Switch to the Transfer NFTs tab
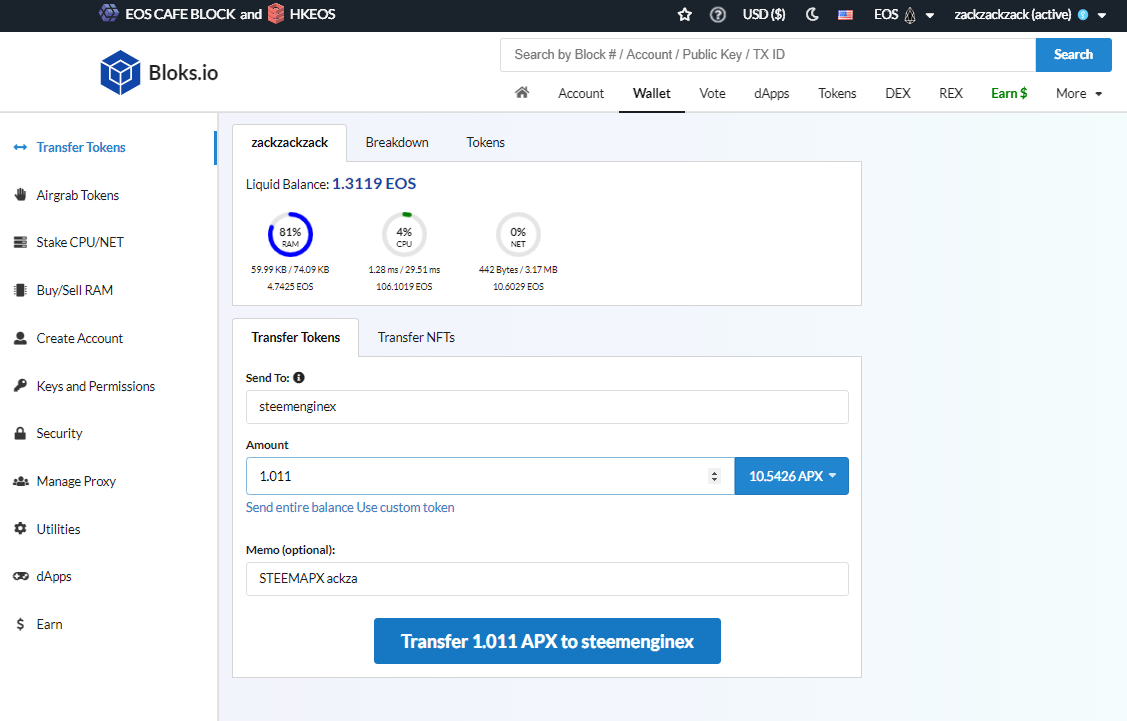This screenshot has width=1127, height=721. pyautogui.click(x=416, y=337)
